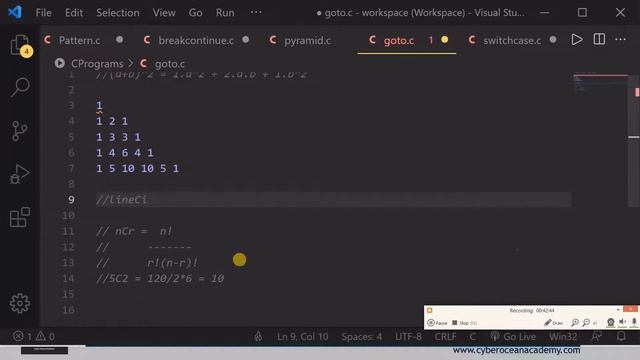Open the Extensions view

20,217
